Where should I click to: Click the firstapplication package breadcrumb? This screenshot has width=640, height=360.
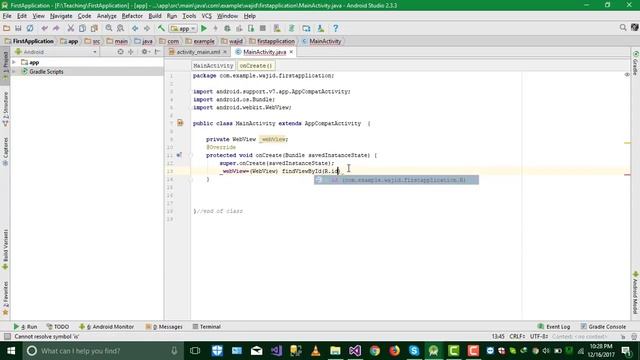(x=272, y=41)
